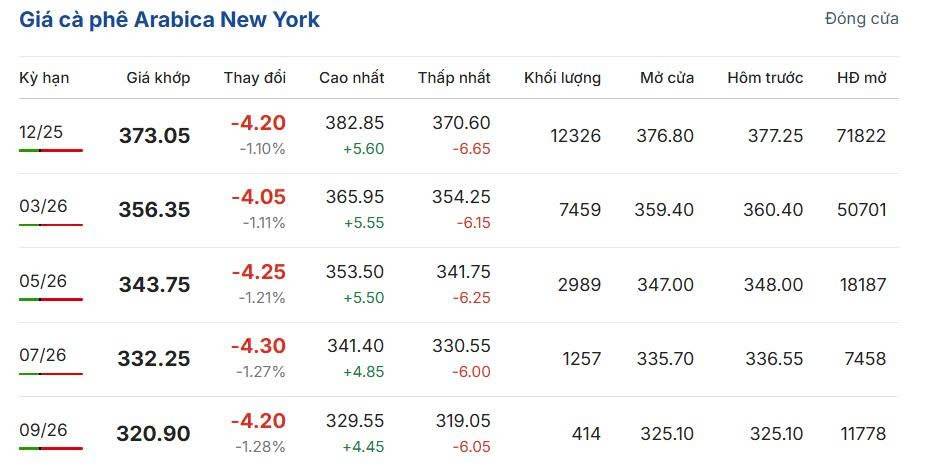Select the 09/26 contract term
Image resolution: width=934 pixels, height=470 pixels.
[43, 430]
